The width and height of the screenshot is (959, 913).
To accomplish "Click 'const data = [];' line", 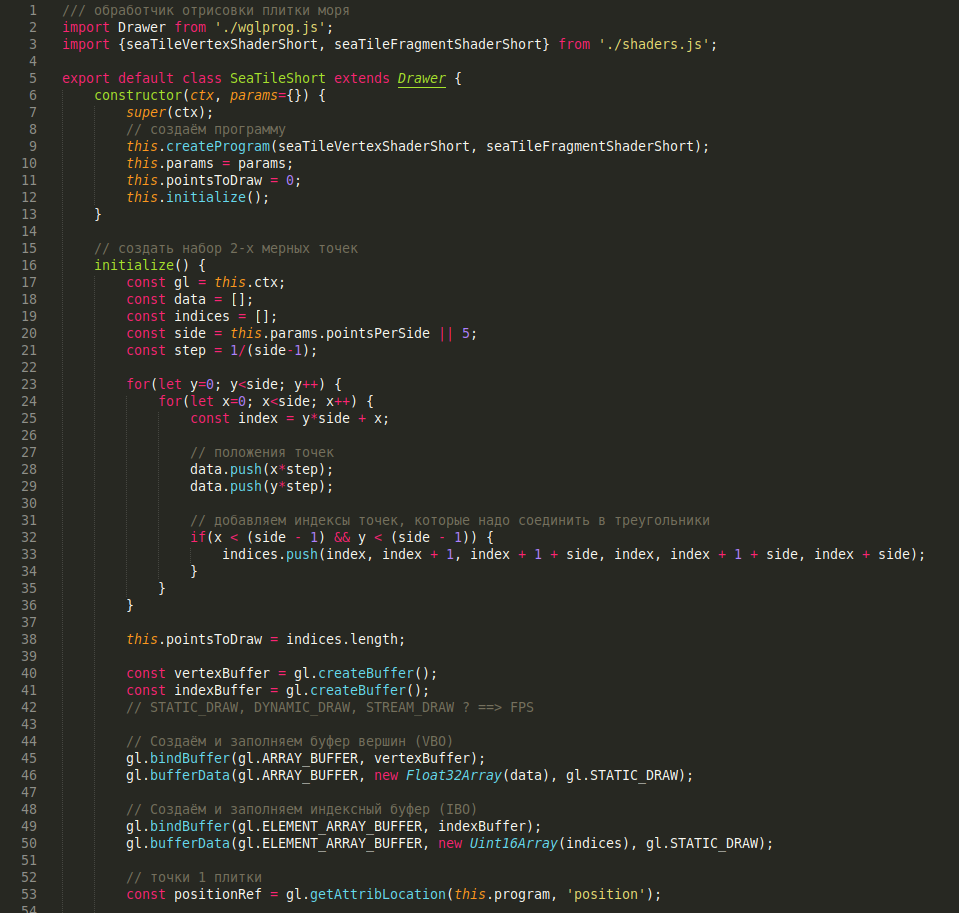I will point(190,300).
